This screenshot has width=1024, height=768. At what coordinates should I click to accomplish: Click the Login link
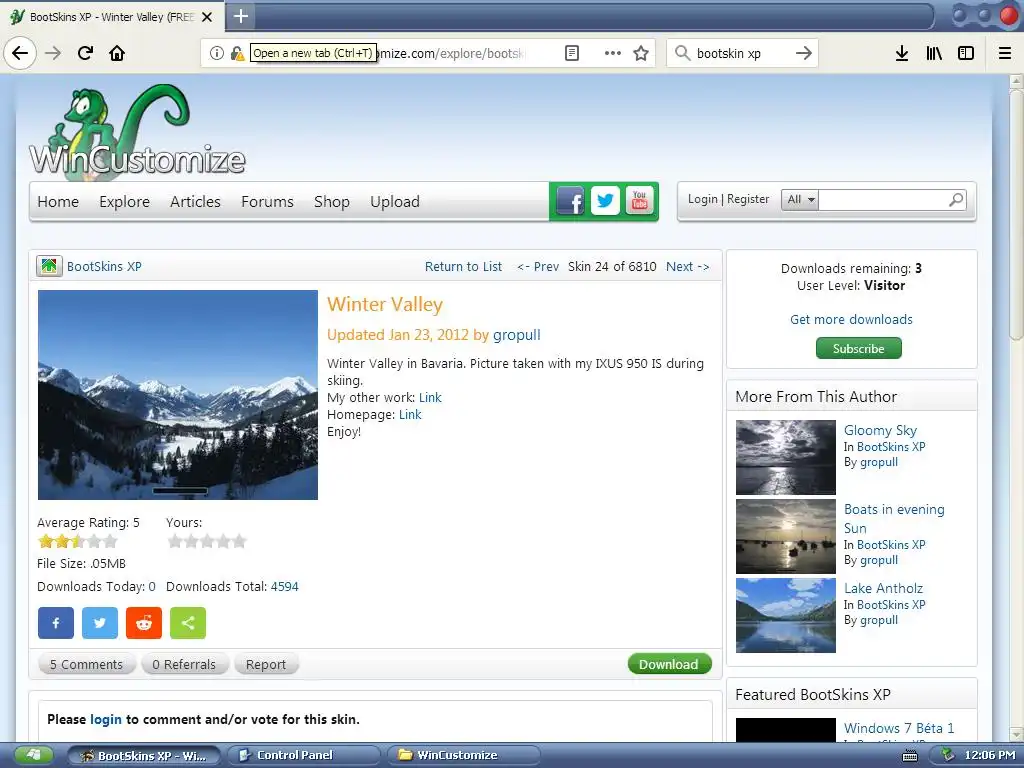coord(703,199)
